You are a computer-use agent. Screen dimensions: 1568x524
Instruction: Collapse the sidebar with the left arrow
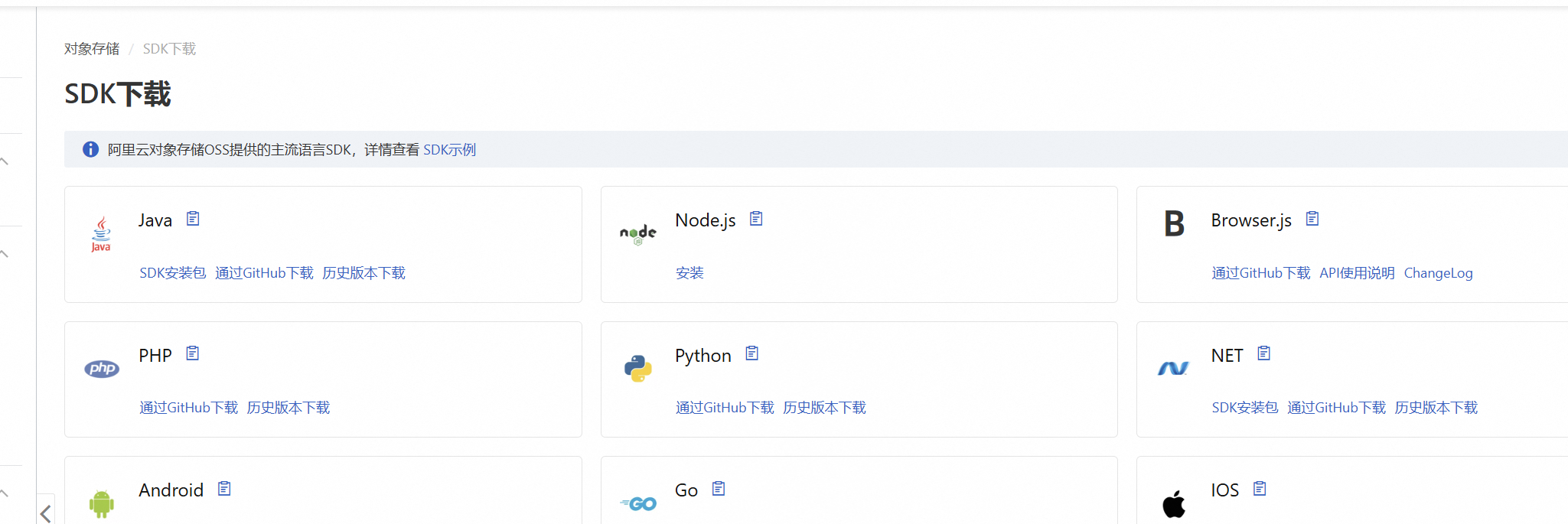pyautogui.click(x=46, y=513)
